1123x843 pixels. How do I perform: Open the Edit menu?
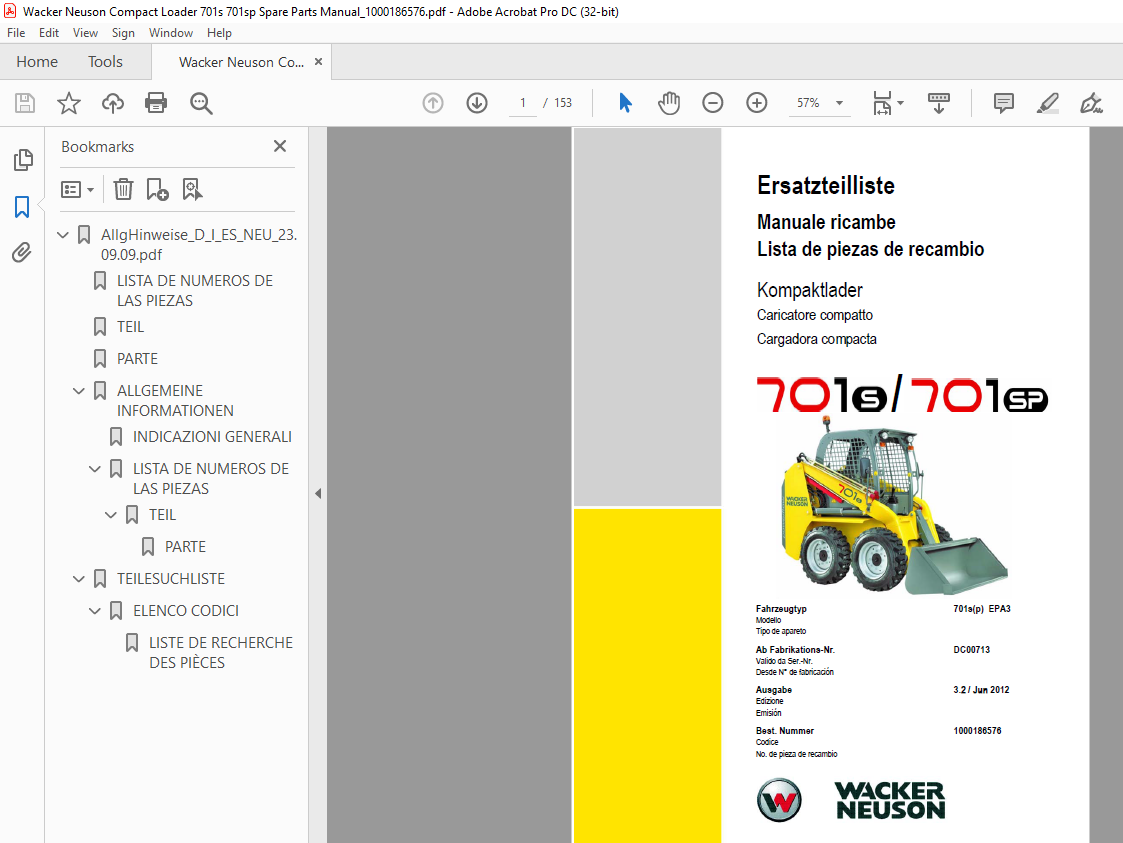[x=49, y=33]
